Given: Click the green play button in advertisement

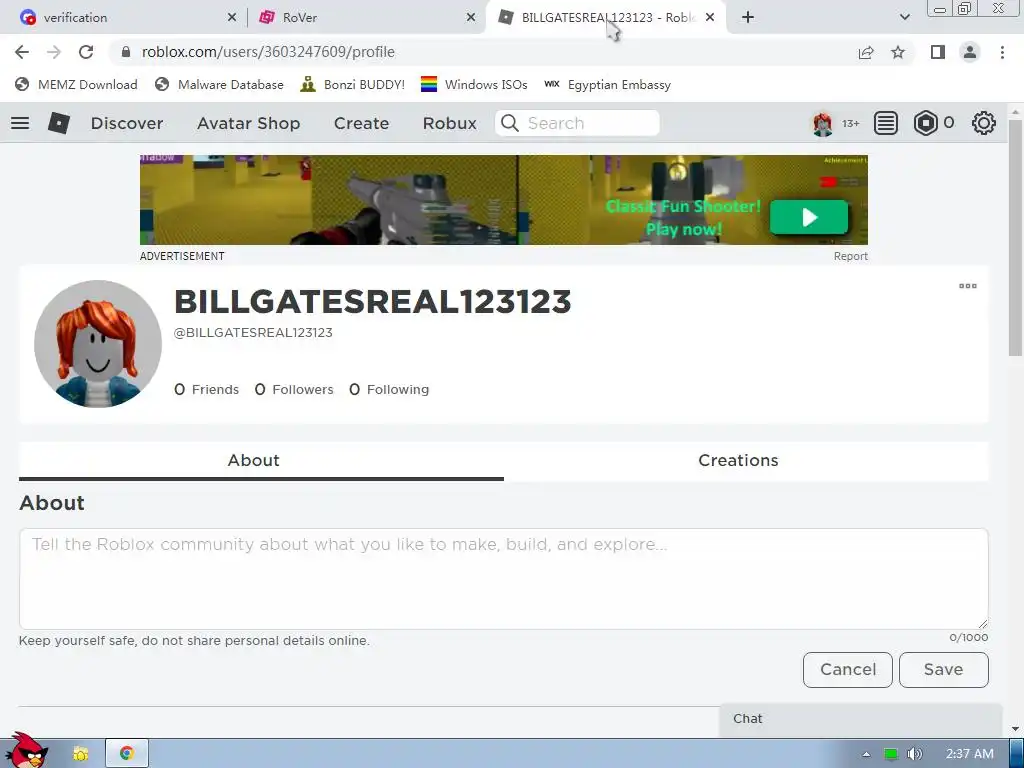Looking at the screenshot, I should [809, 217].
